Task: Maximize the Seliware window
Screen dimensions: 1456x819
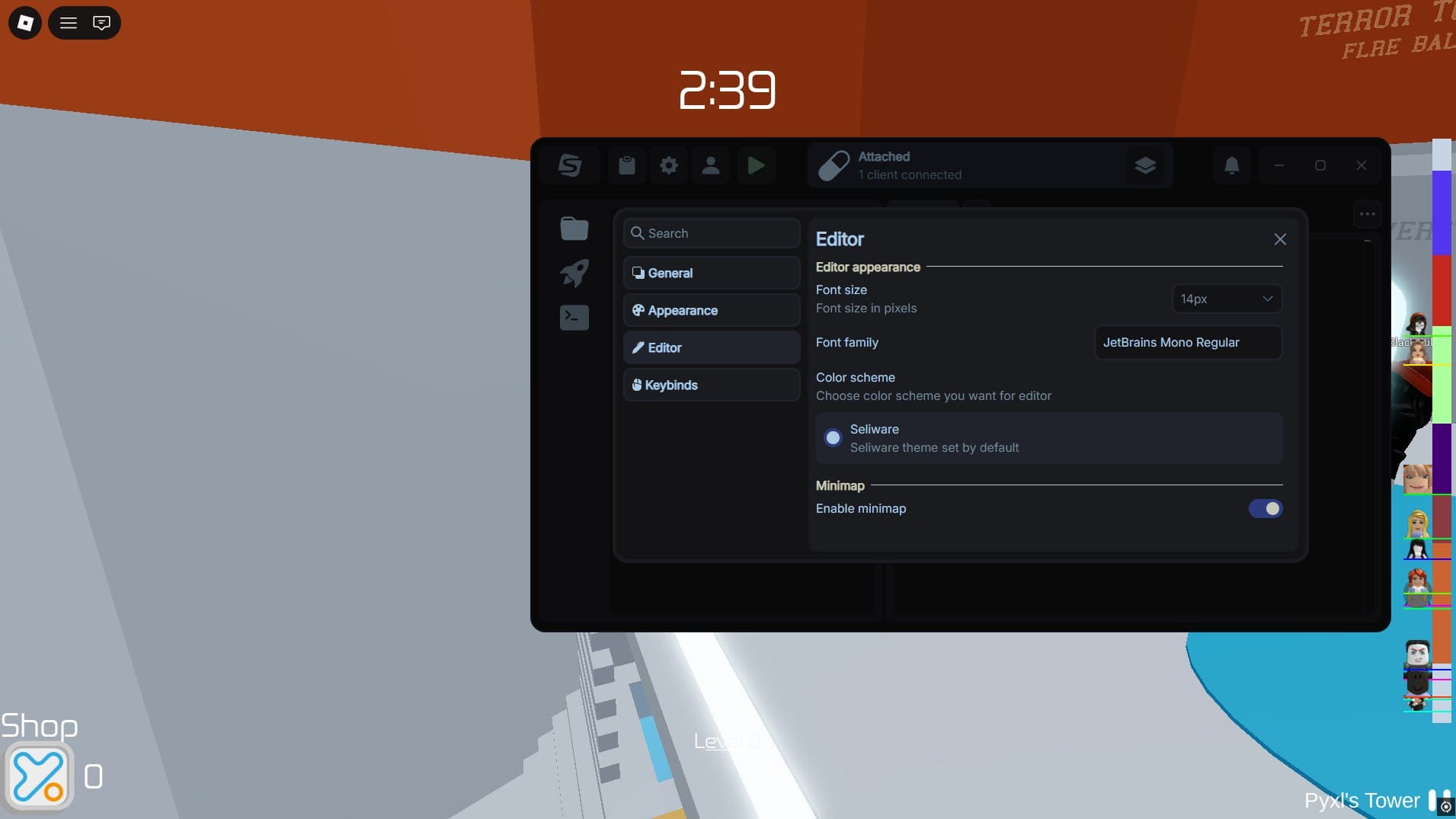Action: point(1320,165)
